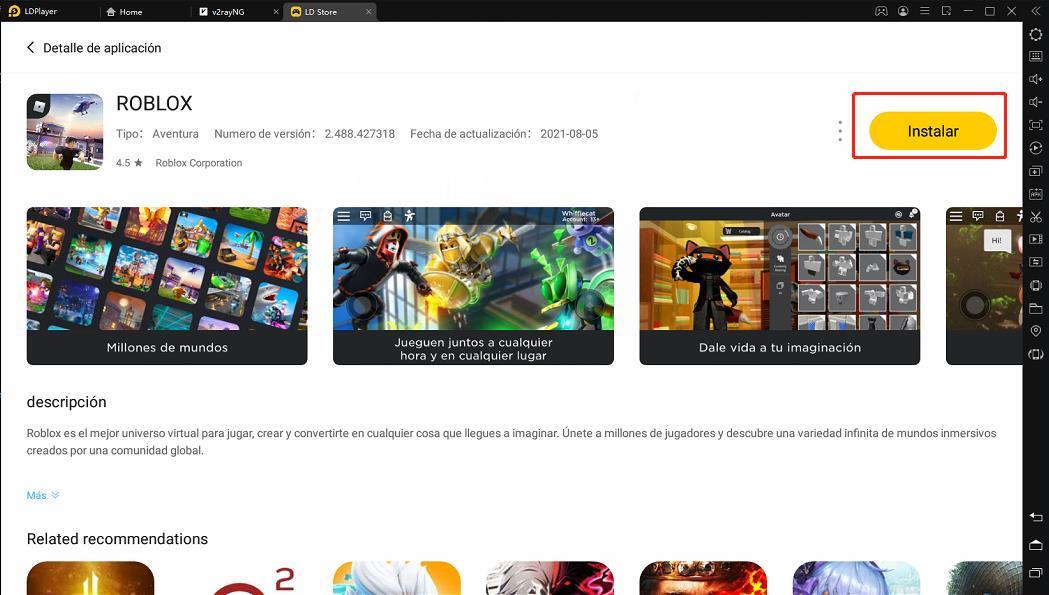This screenshot has width=1049, height=595.
Task: Click the update date 2021-08-05
Action: (x=569, y=134)
